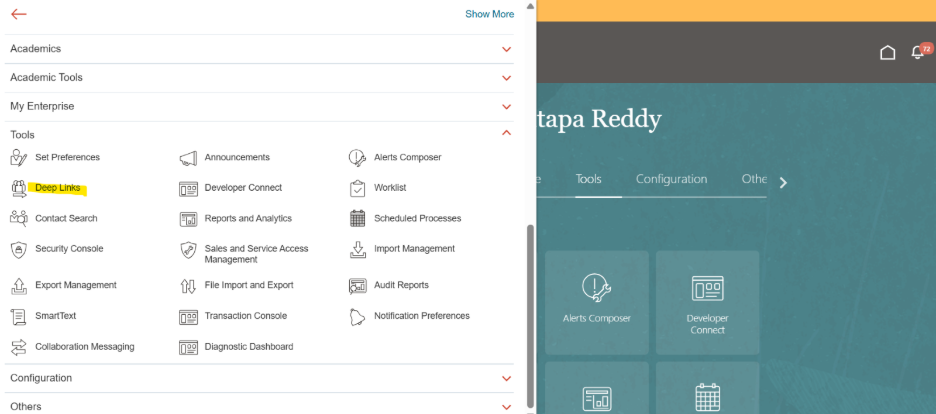936x414 pixels.
Task: Open the calendar tile below Developer Connect
Action: pos(707,398)
